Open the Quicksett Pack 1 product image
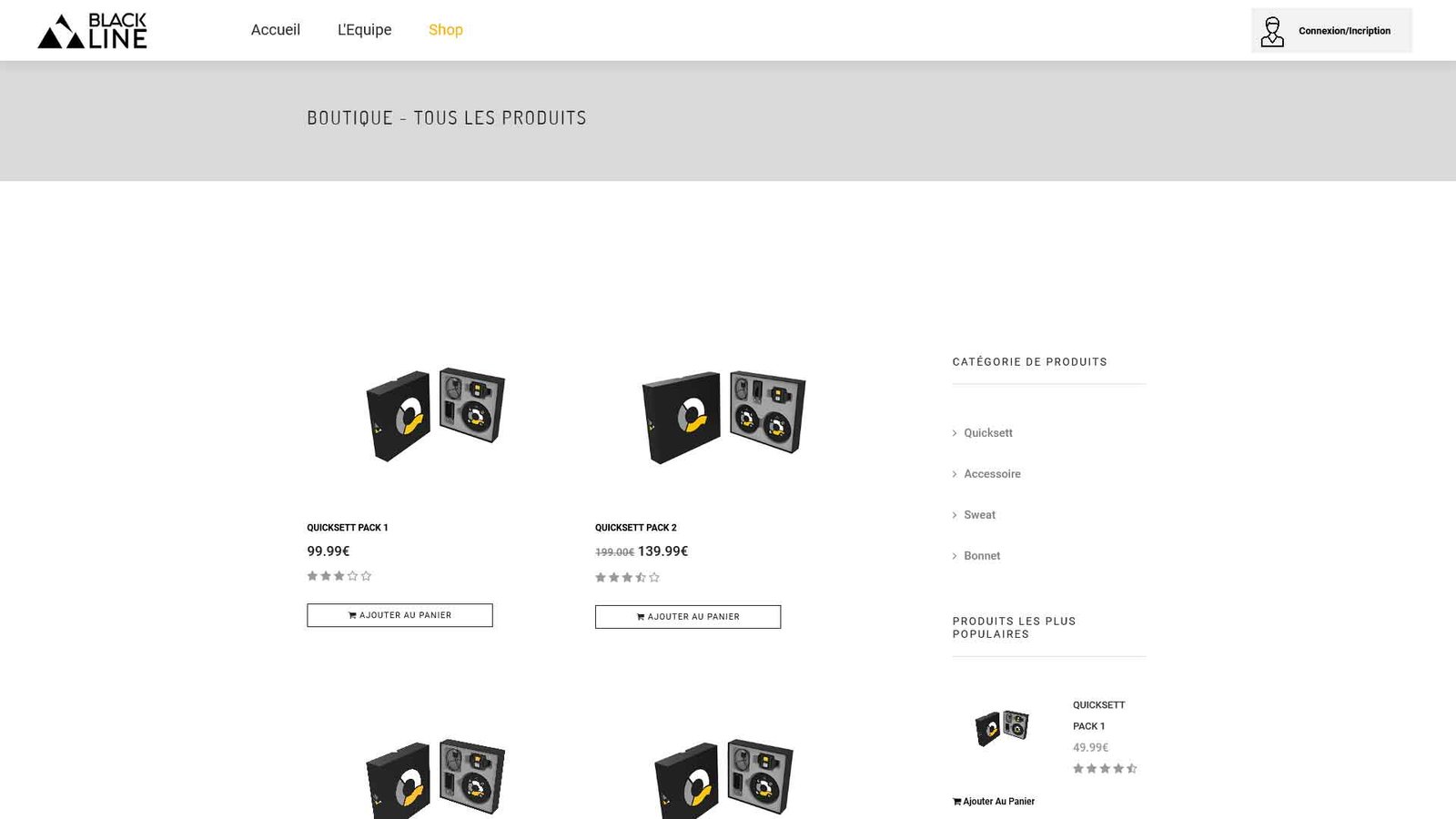Viewport: 1456px width, 819px height. [436, 414]
